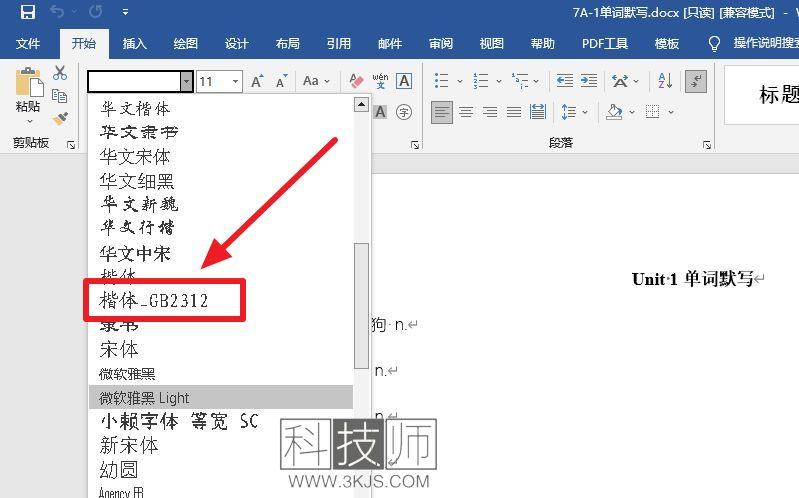This screenshot has height=498, width=799.
Task: Click the Format Painter brush icon
Action: tap(60, 118)
